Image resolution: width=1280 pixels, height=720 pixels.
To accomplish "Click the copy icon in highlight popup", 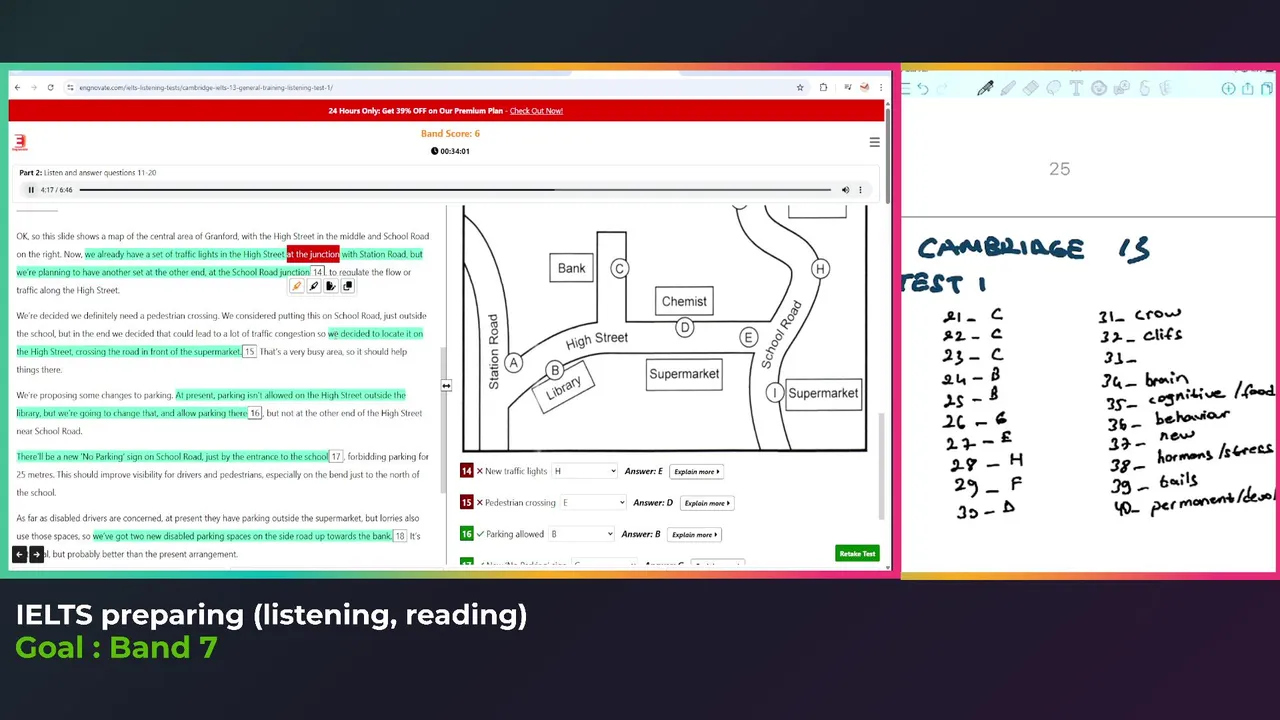I will (348, 286).
